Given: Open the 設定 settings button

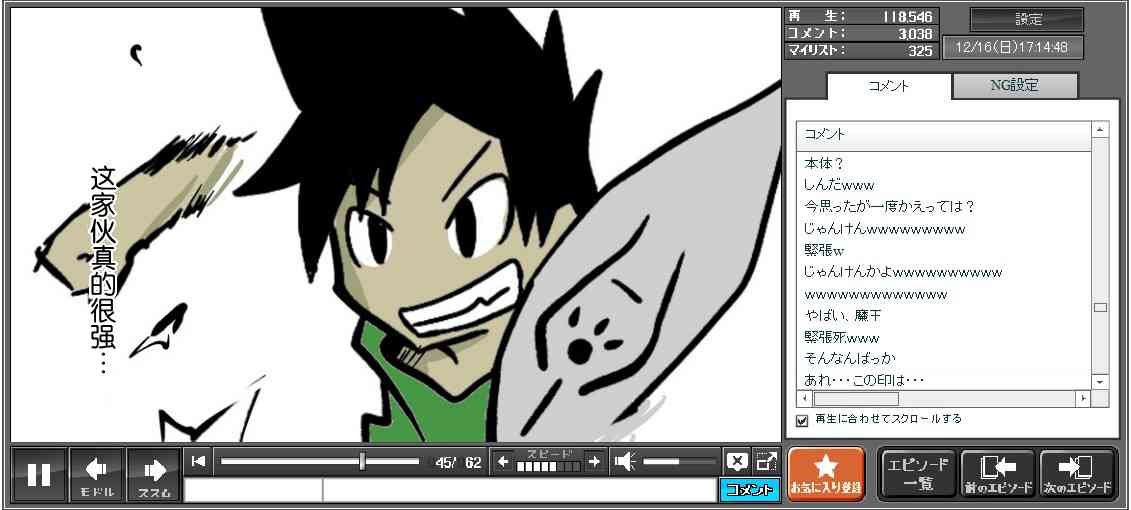Looking at the screenshot, I should [x=1027, y=20].
